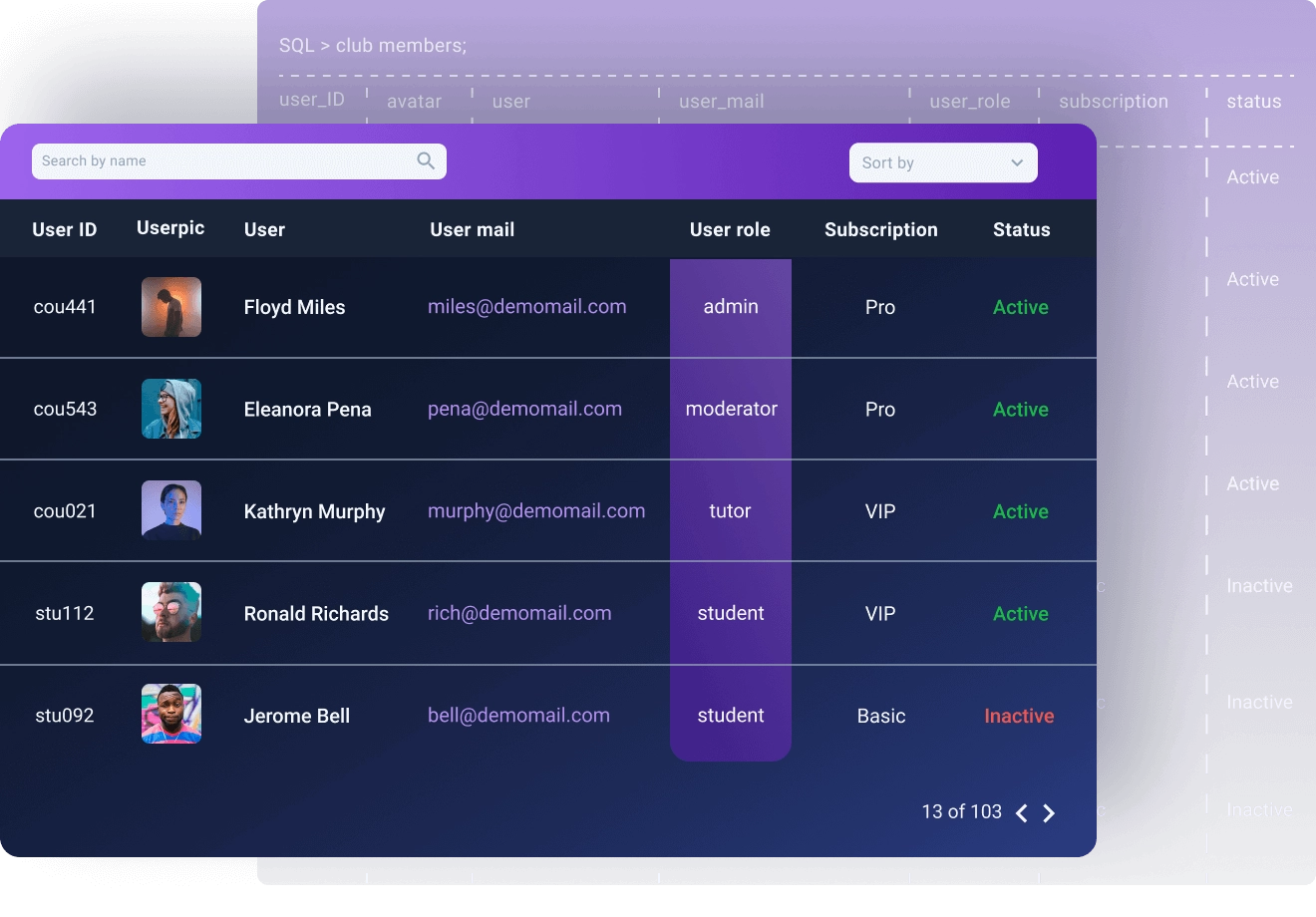Go to previous page arrow
This screenshot has height=917, width=1316.
click(x=1021, y=813)
